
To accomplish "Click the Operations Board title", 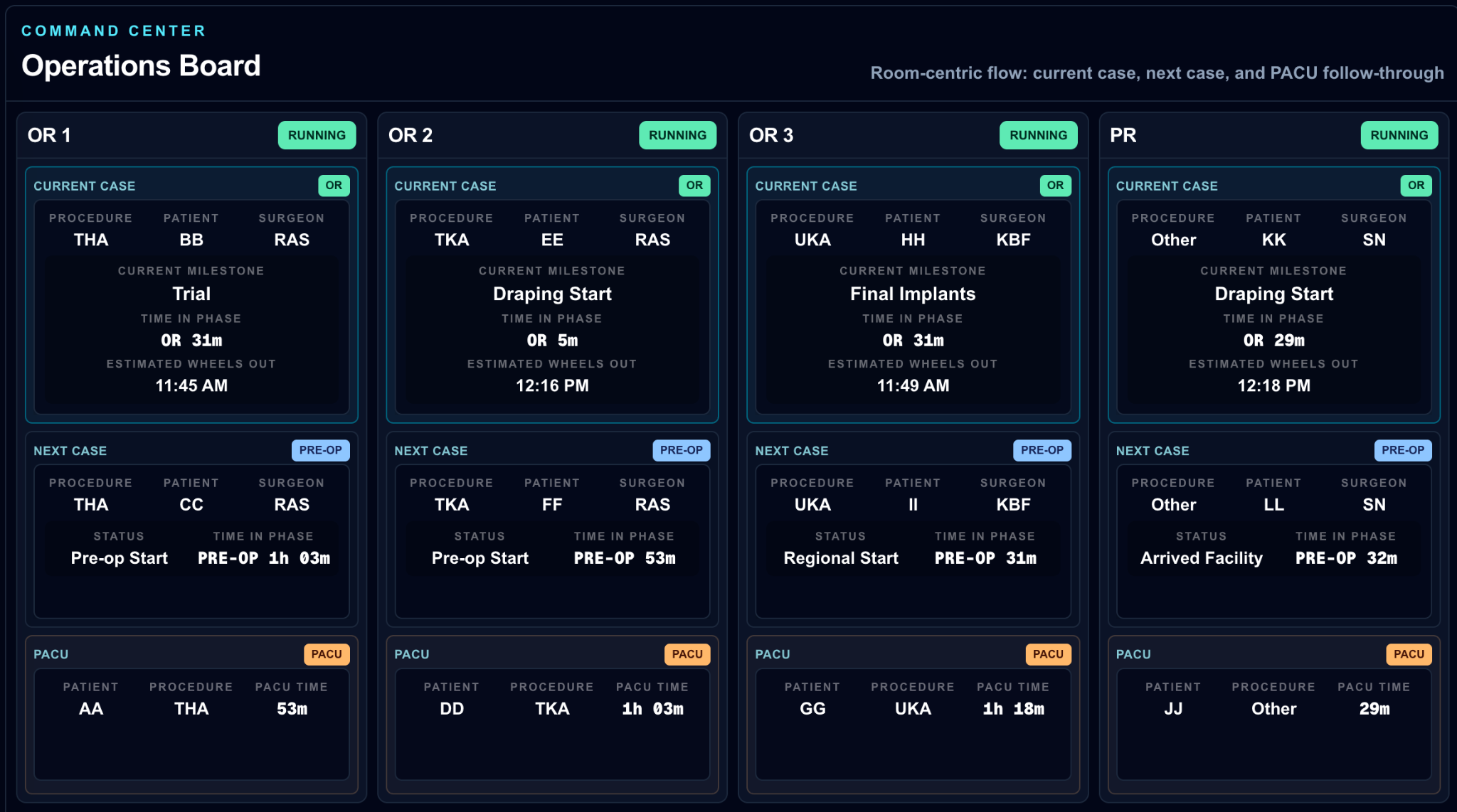I will click(141, 65).
